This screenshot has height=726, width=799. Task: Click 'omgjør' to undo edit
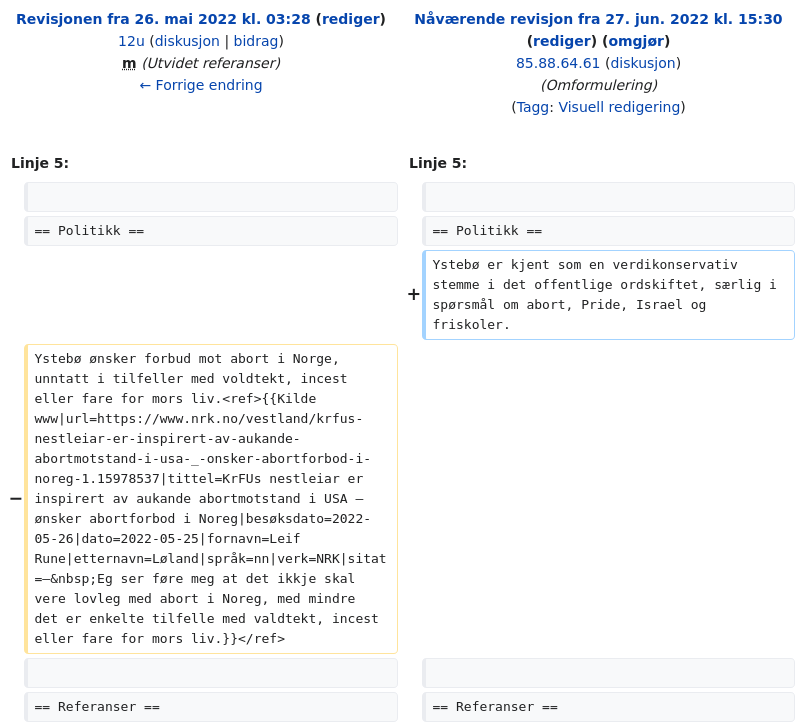(x=636, y=41)
